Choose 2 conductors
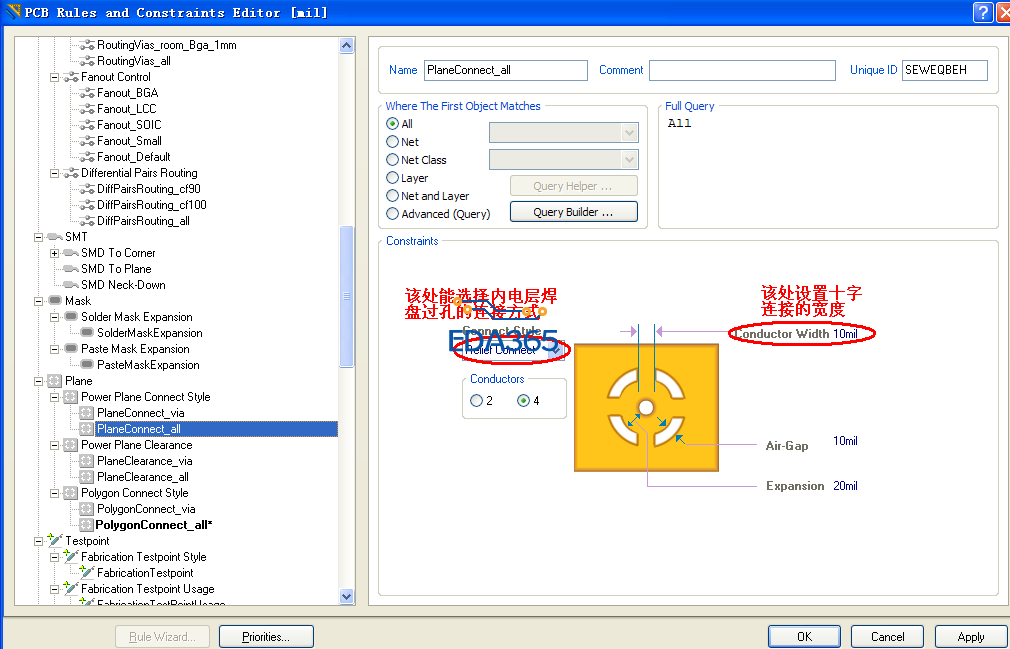1010x649 pixels. tap(477, 400)
